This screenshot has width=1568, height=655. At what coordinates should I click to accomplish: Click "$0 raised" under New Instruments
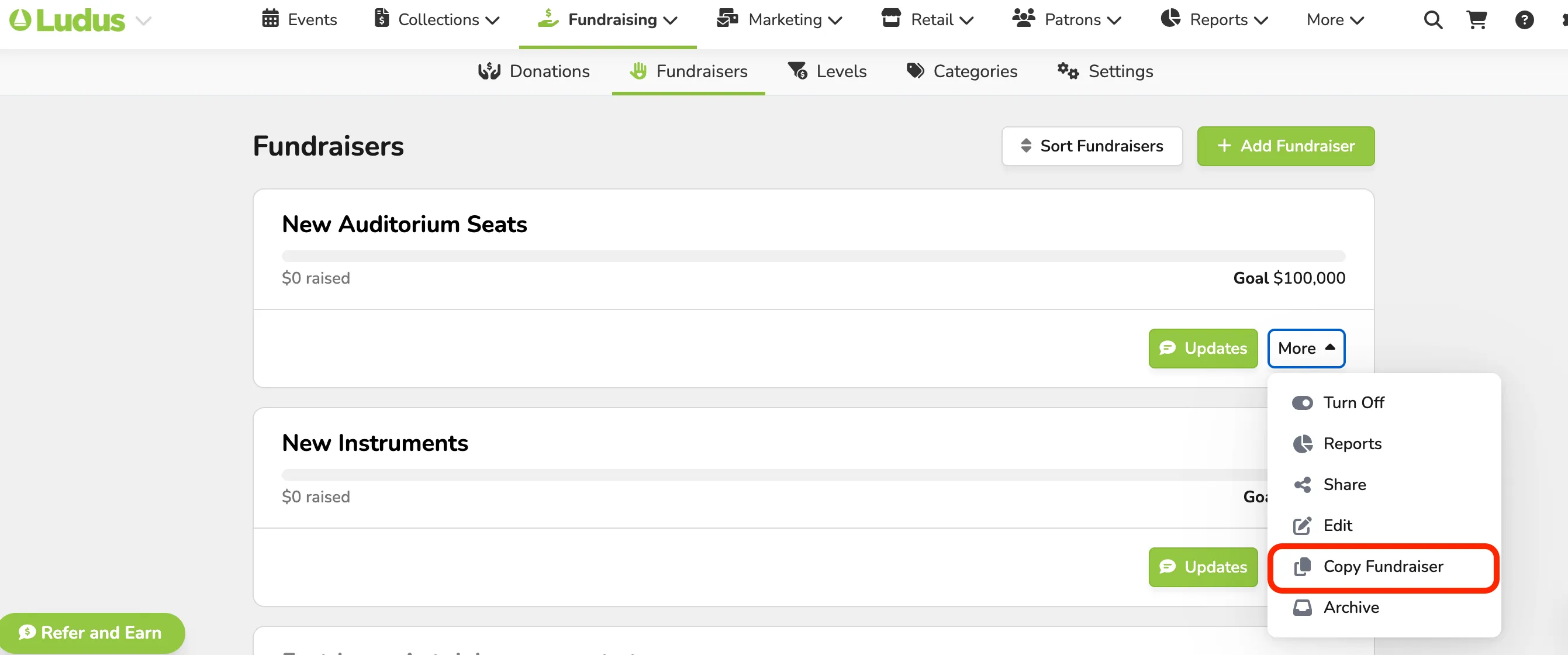[x=316, y=497]
